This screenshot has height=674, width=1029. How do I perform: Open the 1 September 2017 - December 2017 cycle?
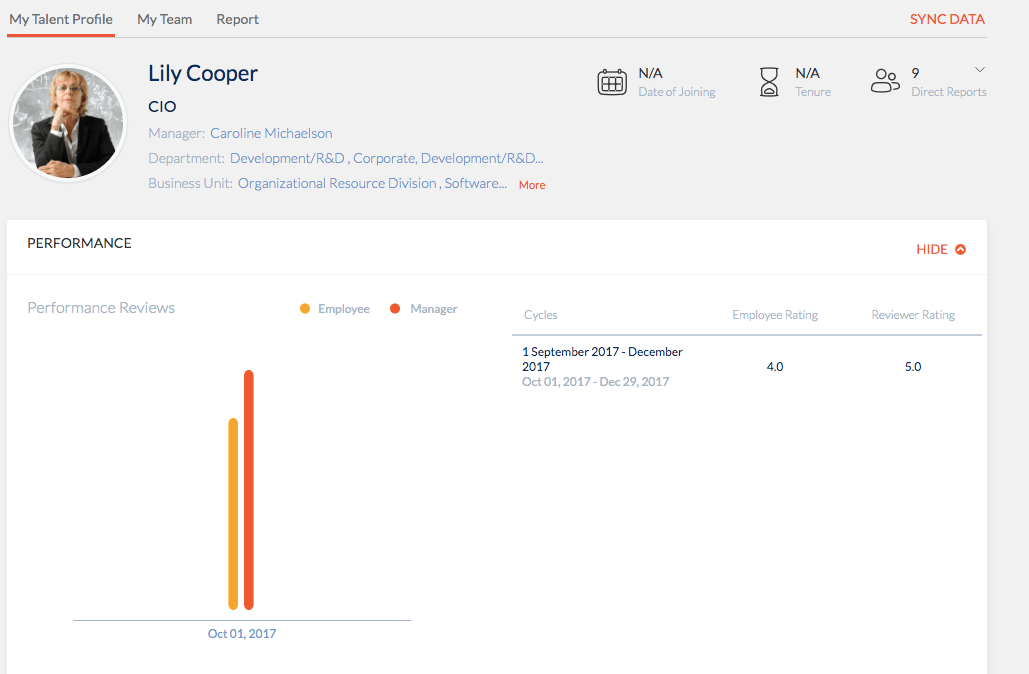pos(602,359)
